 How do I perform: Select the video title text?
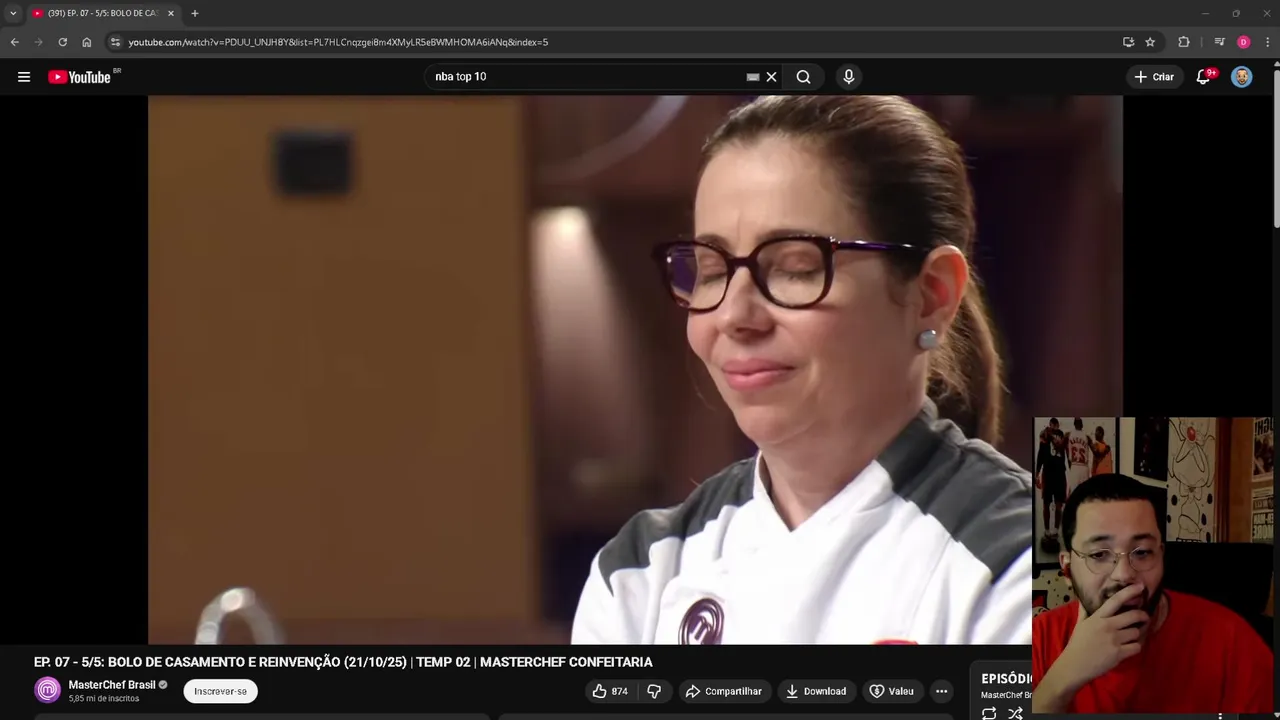point(343,662)
